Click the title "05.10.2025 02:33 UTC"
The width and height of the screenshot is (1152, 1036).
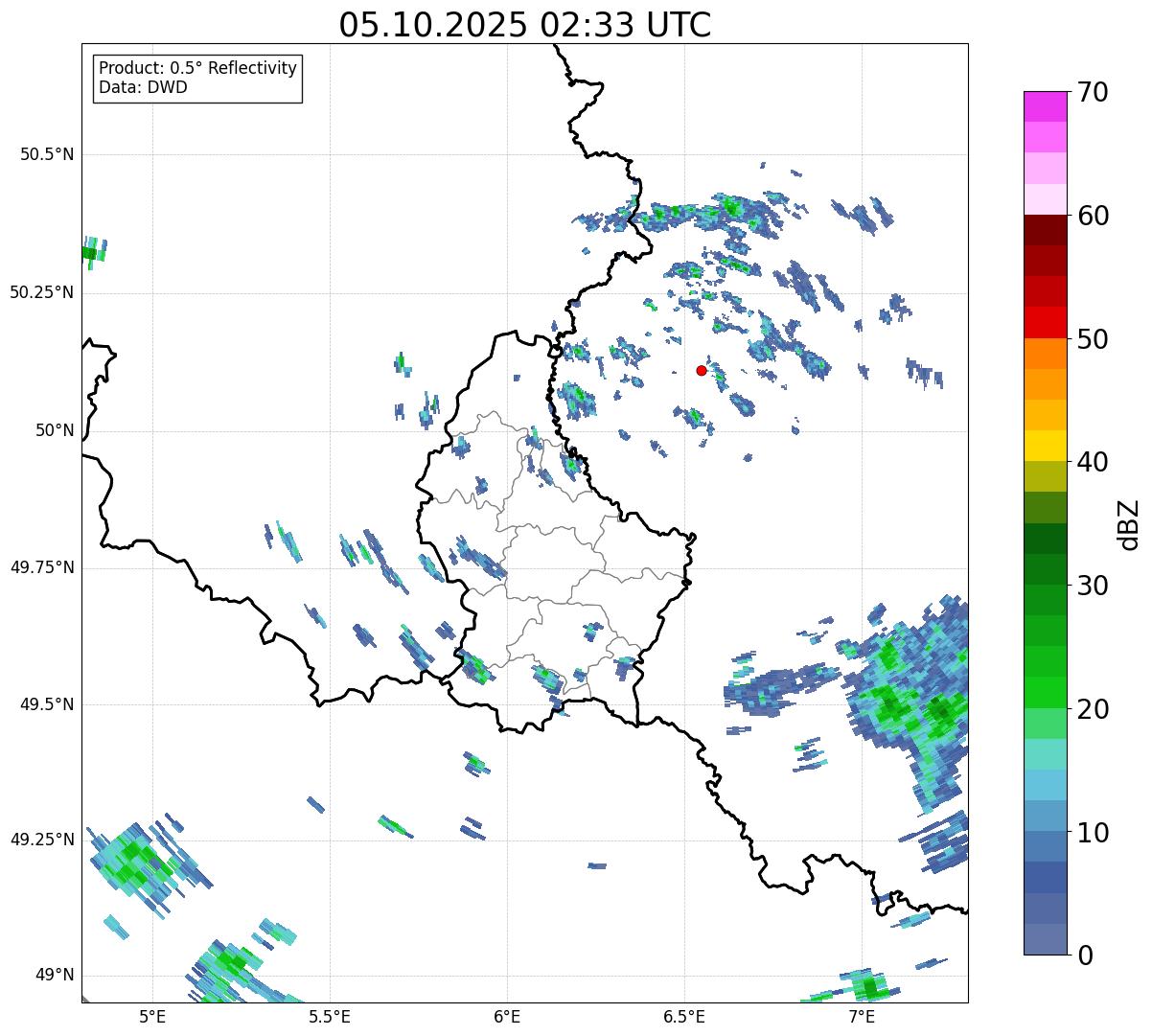click(525, 25)
